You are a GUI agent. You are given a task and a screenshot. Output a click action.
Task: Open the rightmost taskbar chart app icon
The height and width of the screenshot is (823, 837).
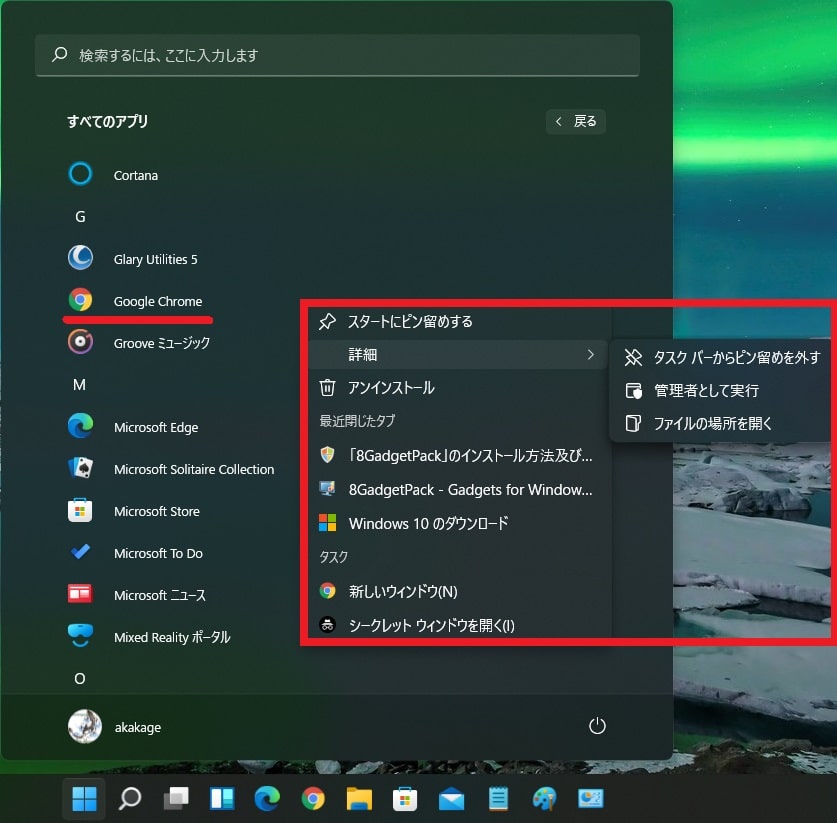[590, 799]
